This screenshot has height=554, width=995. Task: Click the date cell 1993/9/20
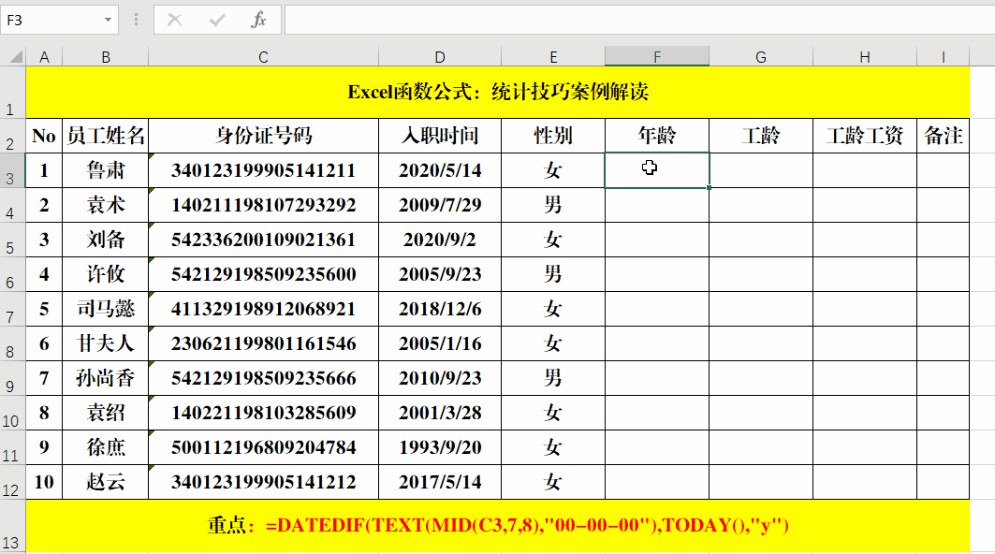point(440,447)
